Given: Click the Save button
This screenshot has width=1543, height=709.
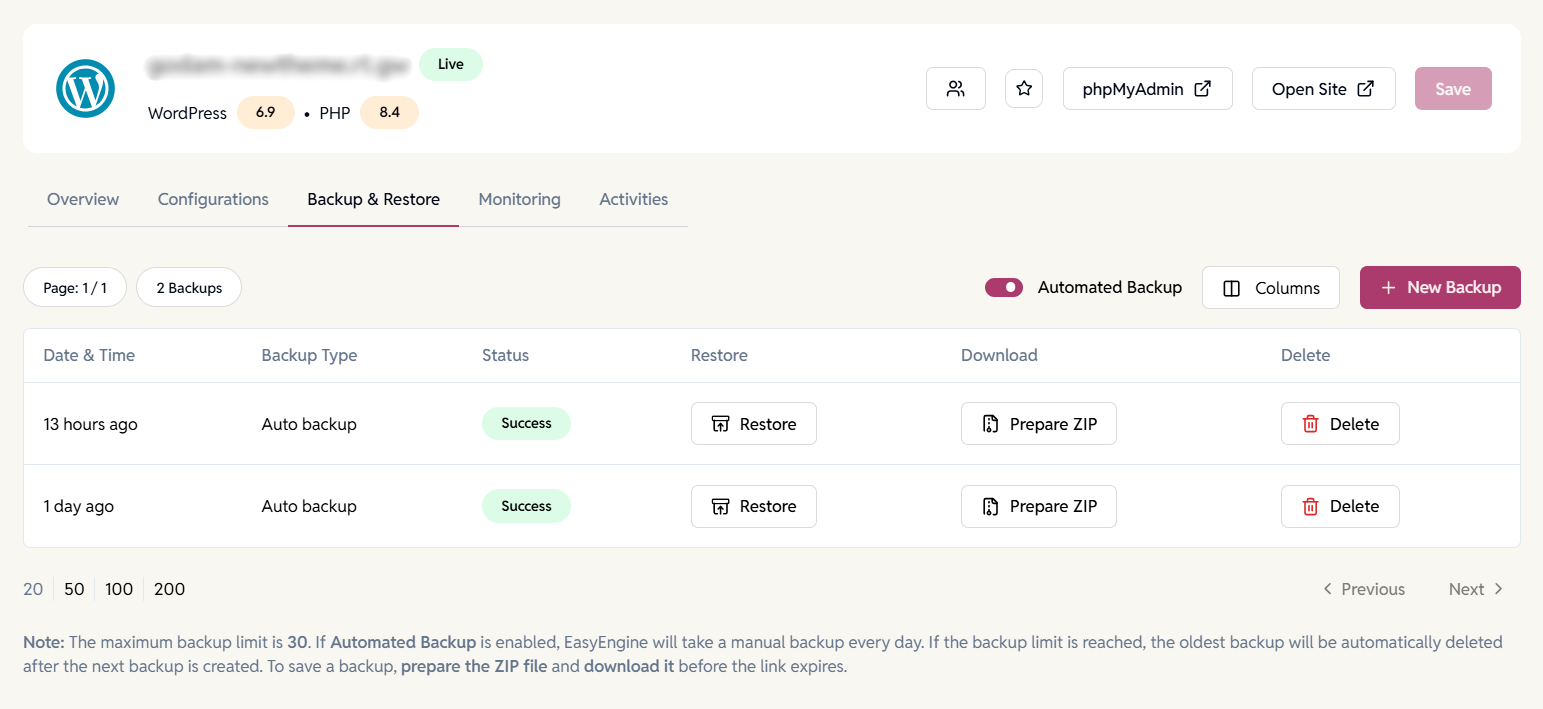Looking at the screenshot, I should [1452, 88].
